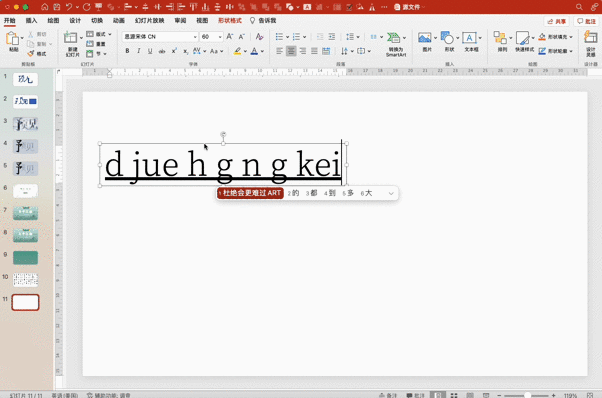Click the Redo icon in title bar
The height and width of the screenshot is (398, 602).
[87, 7]
